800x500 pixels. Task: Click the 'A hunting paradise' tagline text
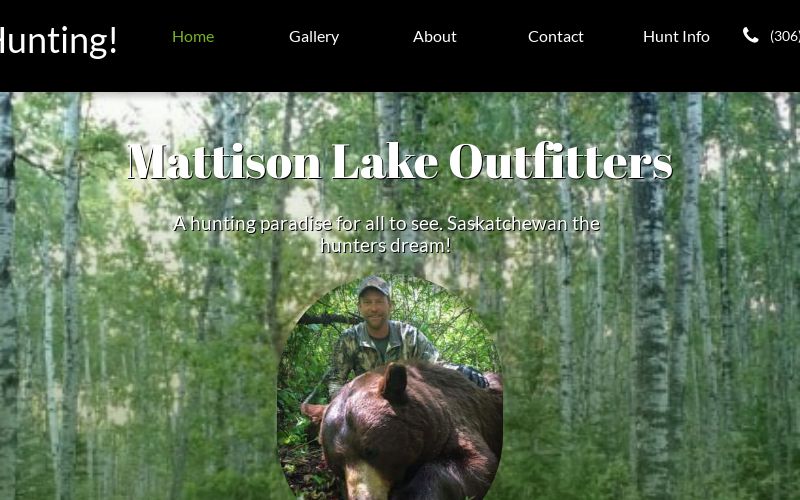[x=386, y=235]
